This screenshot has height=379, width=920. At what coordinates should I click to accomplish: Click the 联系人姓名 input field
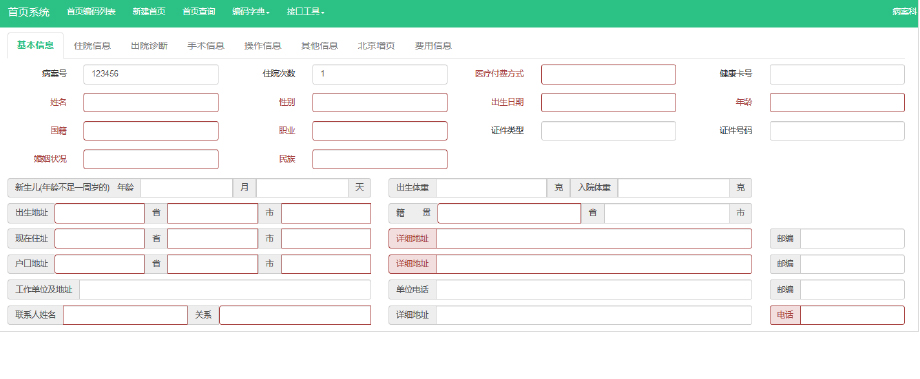click(x=126, y=315)
